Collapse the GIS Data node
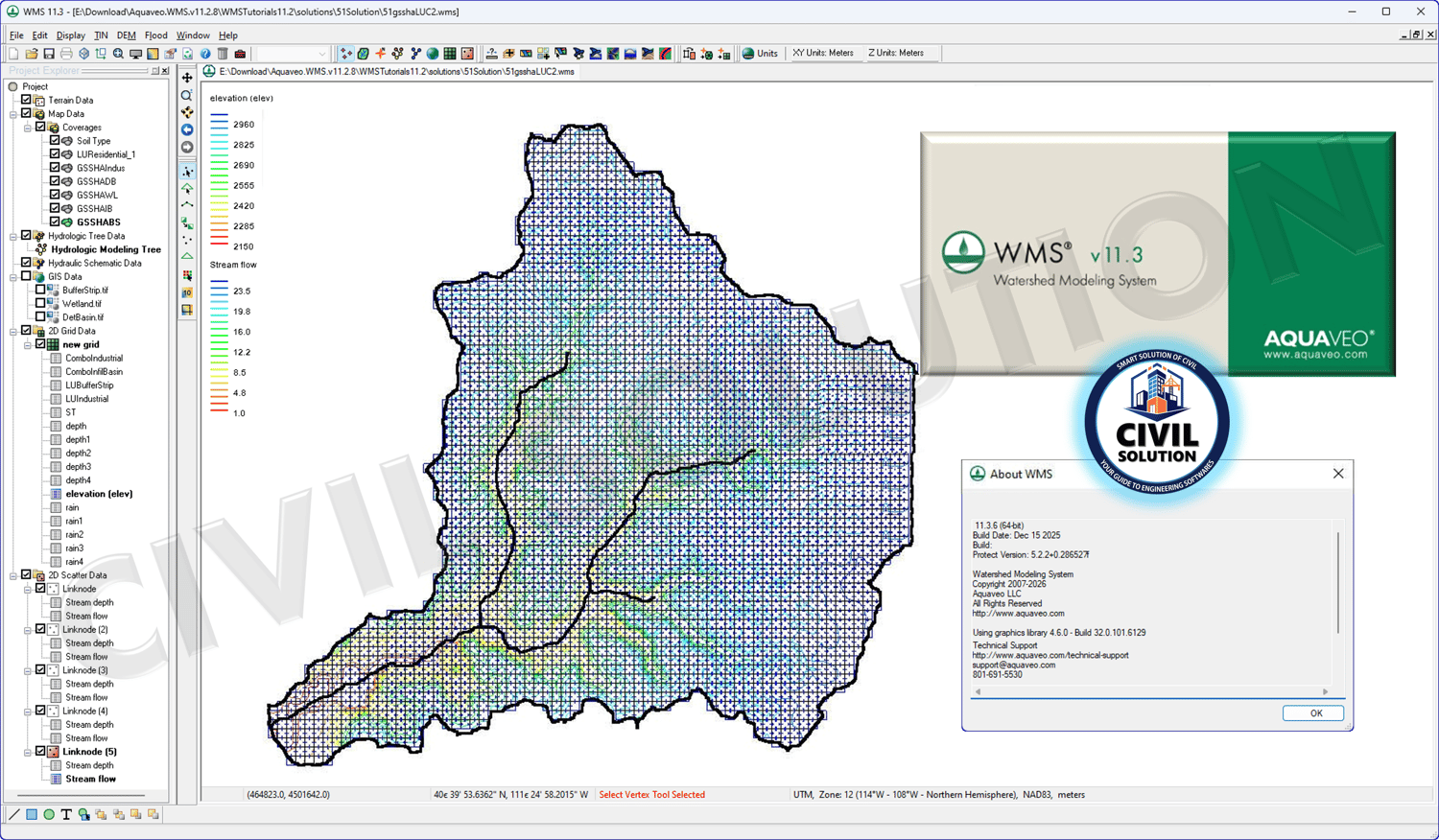Image resolution: width=1439 pixels, height=840 pixels. tap(13, 277)
